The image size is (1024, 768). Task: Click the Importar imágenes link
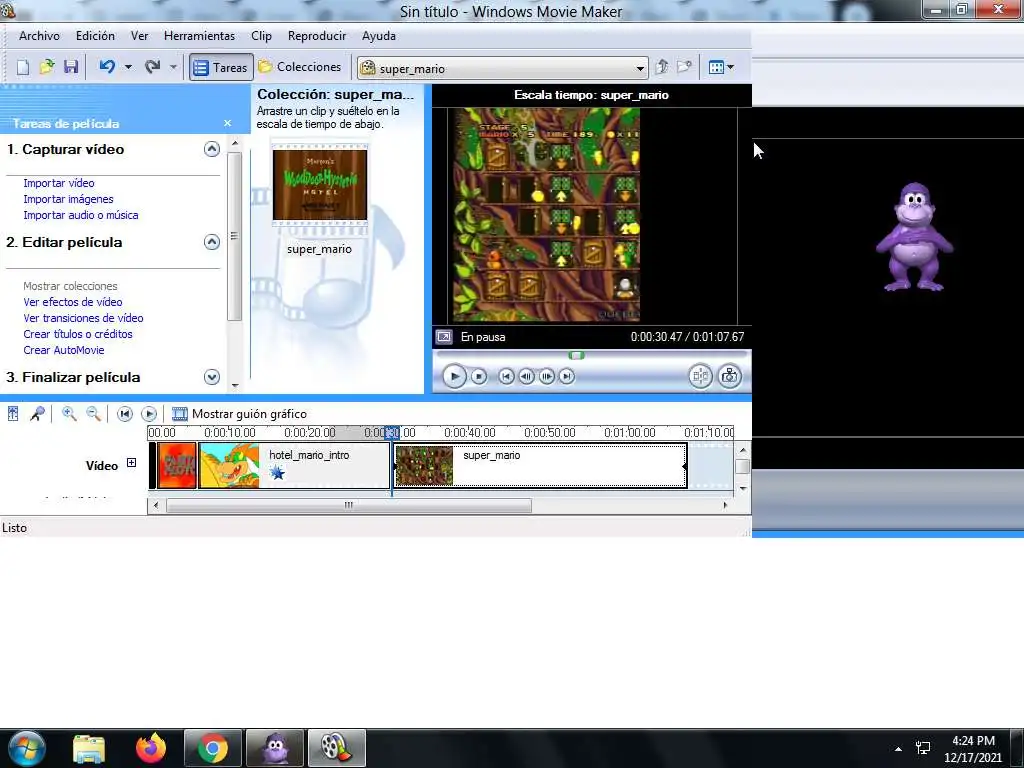[69, 199]
